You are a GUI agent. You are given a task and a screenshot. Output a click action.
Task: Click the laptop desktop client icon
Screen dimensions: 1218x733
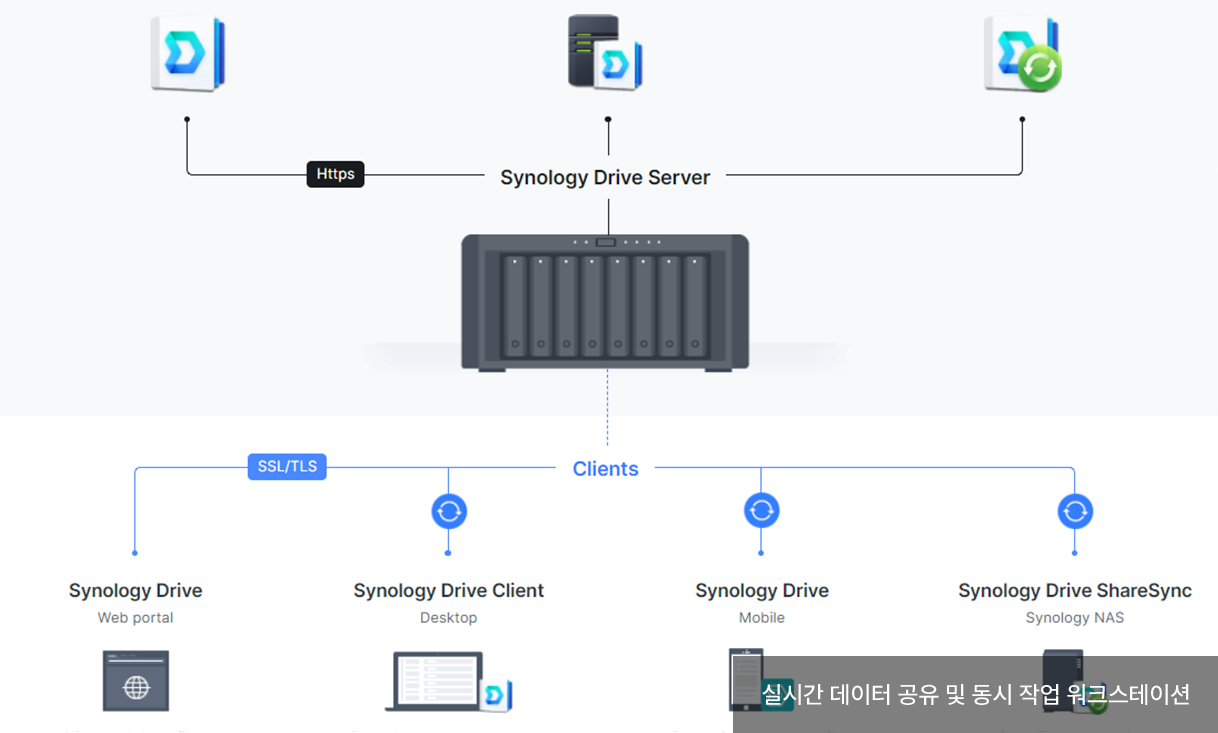[449, 681]
